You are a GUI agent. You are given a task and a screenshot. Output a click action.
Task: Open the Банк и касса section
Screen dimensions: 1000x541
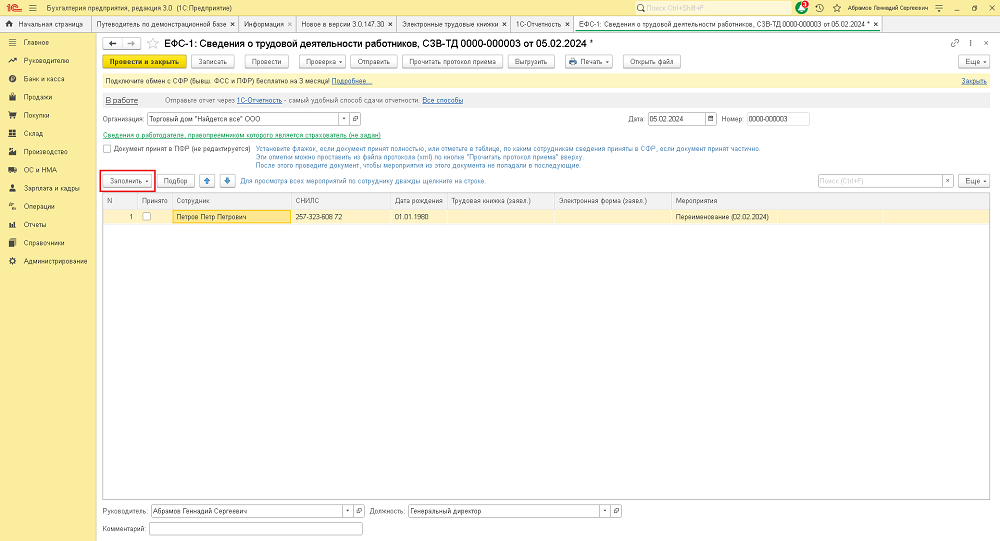click(x=44, y=79)
